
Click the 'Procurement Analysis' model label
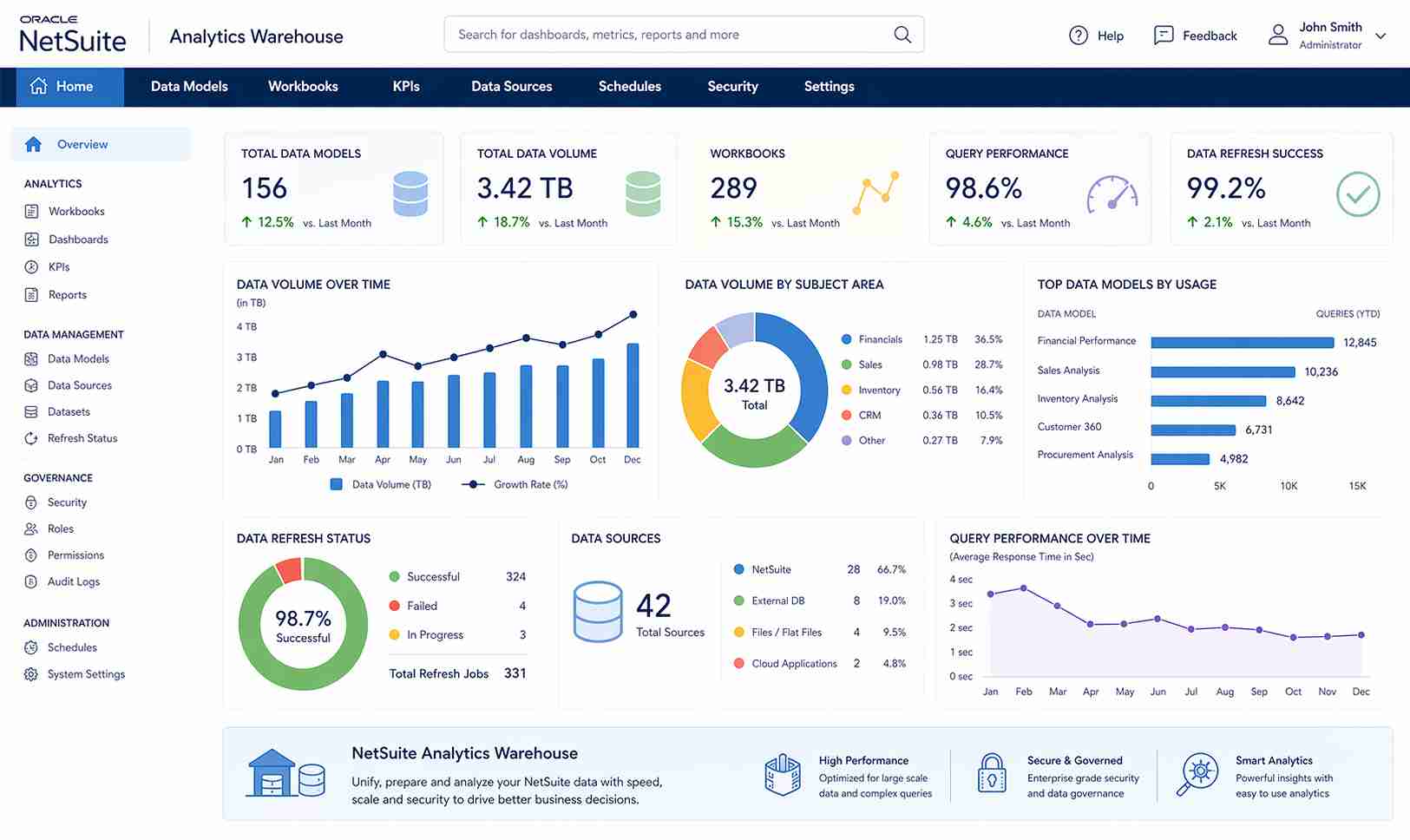pos(1085,455)
